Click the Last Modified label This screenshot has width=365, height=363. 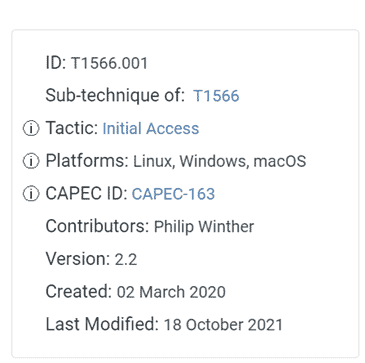102,324
